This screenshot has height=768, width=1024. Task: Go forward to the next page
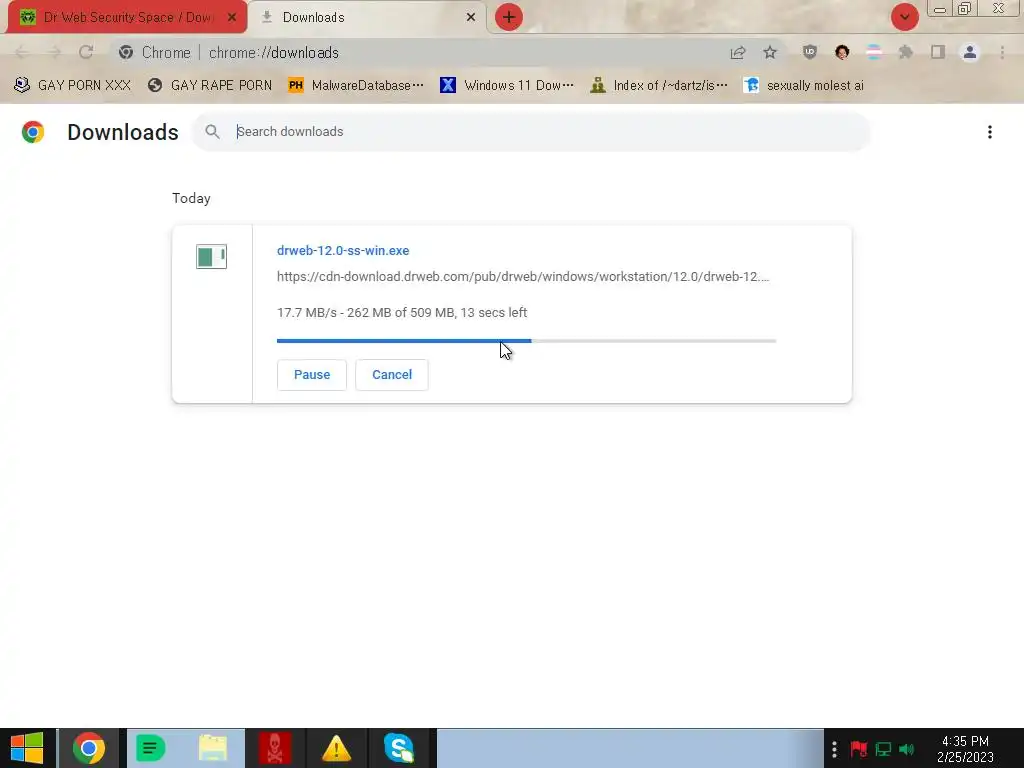(54, 52)
